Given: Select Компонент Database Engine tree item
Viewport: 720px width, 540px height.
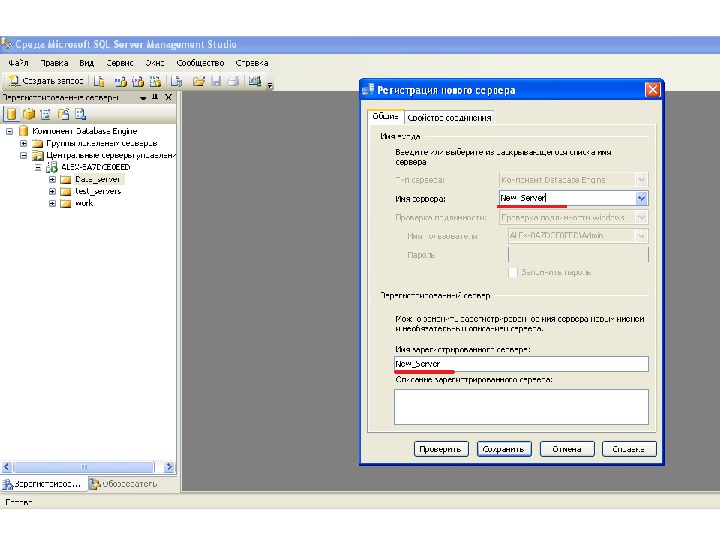Looking at the screenshot, I should (x=84, y=131).
